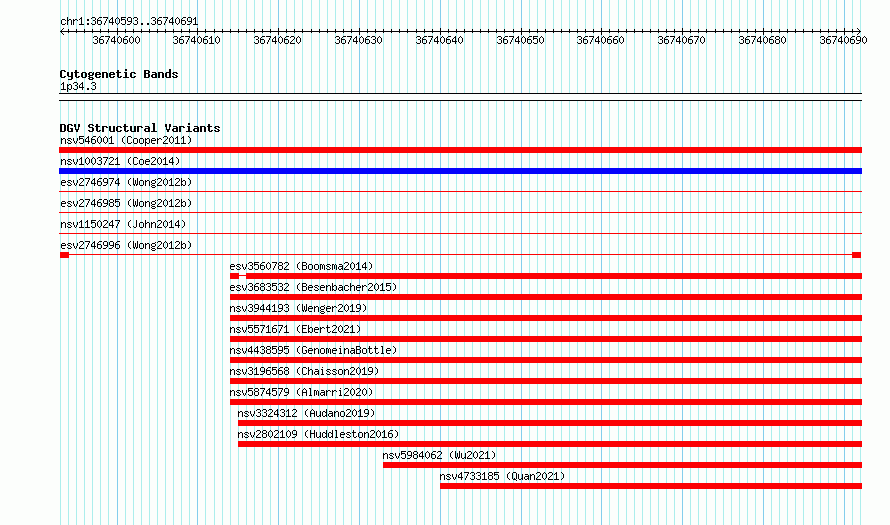Open nsv4438595 (GenomeinaBottle) variant

pos(313,350)
